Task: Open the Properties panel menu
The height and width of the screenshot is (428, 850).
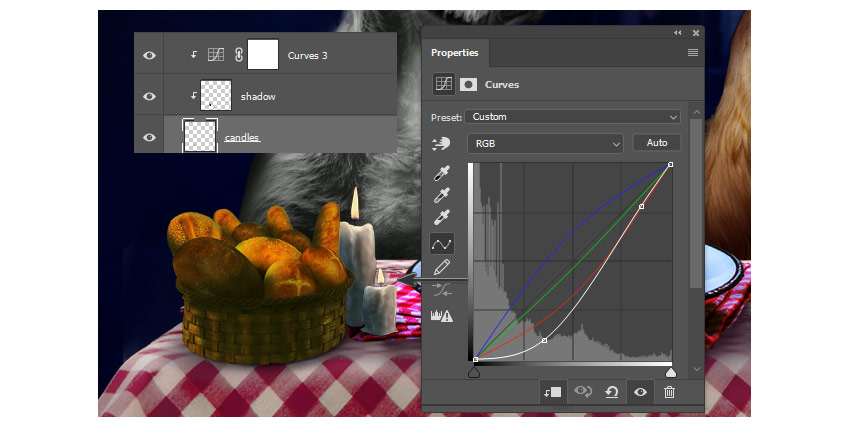Action: coord(693,53)
